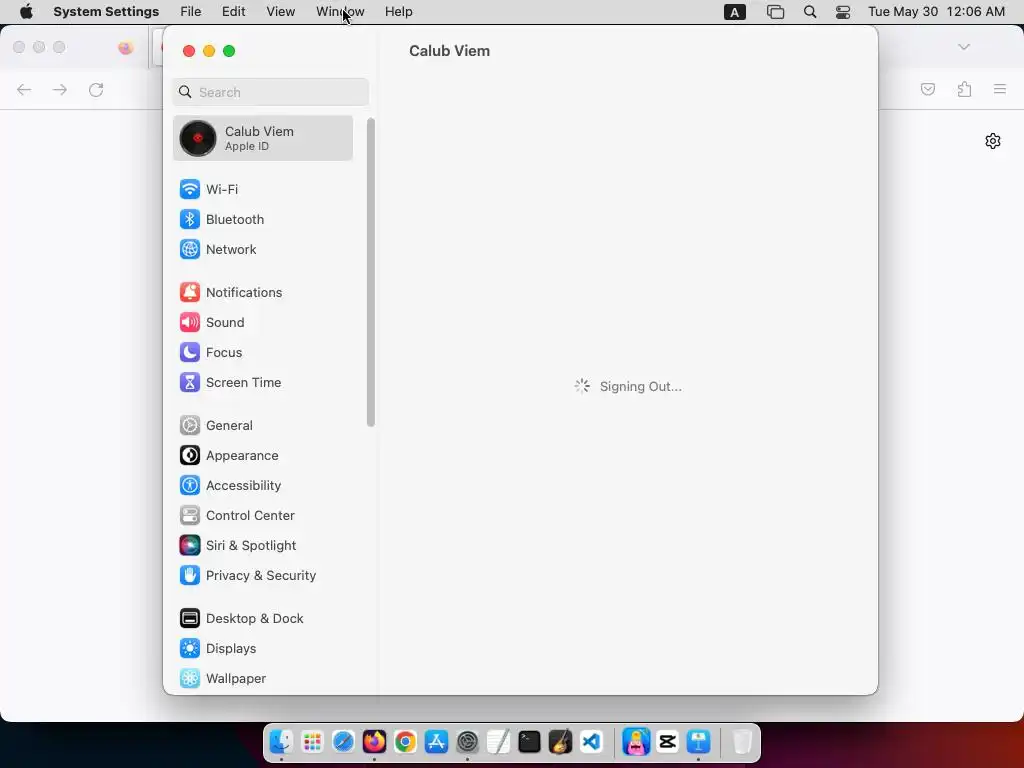Open Trash from the Dock
Image resolution: width=1024 pixels, height=768 pixels.
743,742
